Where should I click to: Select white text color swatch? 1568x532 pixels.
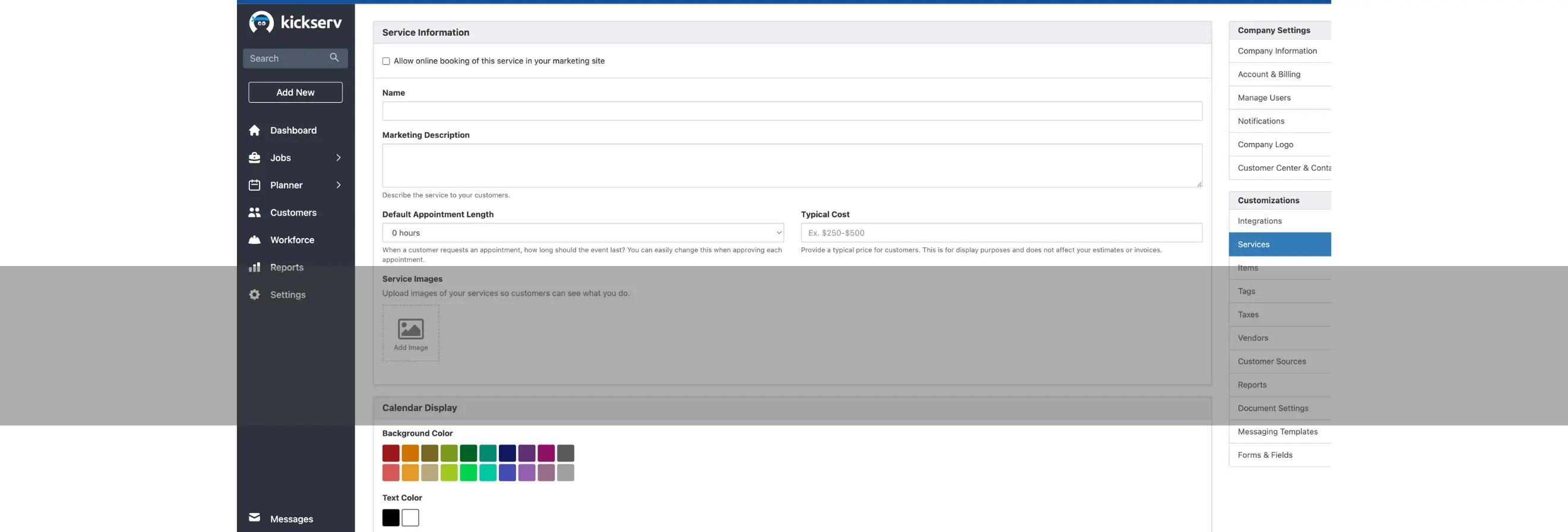(410, 517)
